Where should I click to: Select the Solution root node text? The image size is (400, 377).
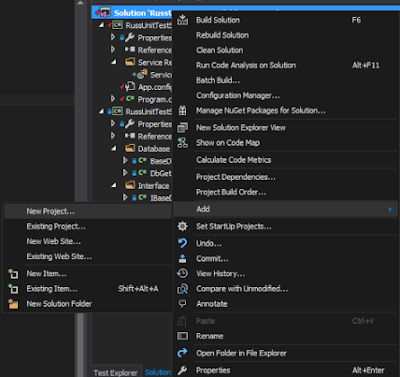(143, 13)
